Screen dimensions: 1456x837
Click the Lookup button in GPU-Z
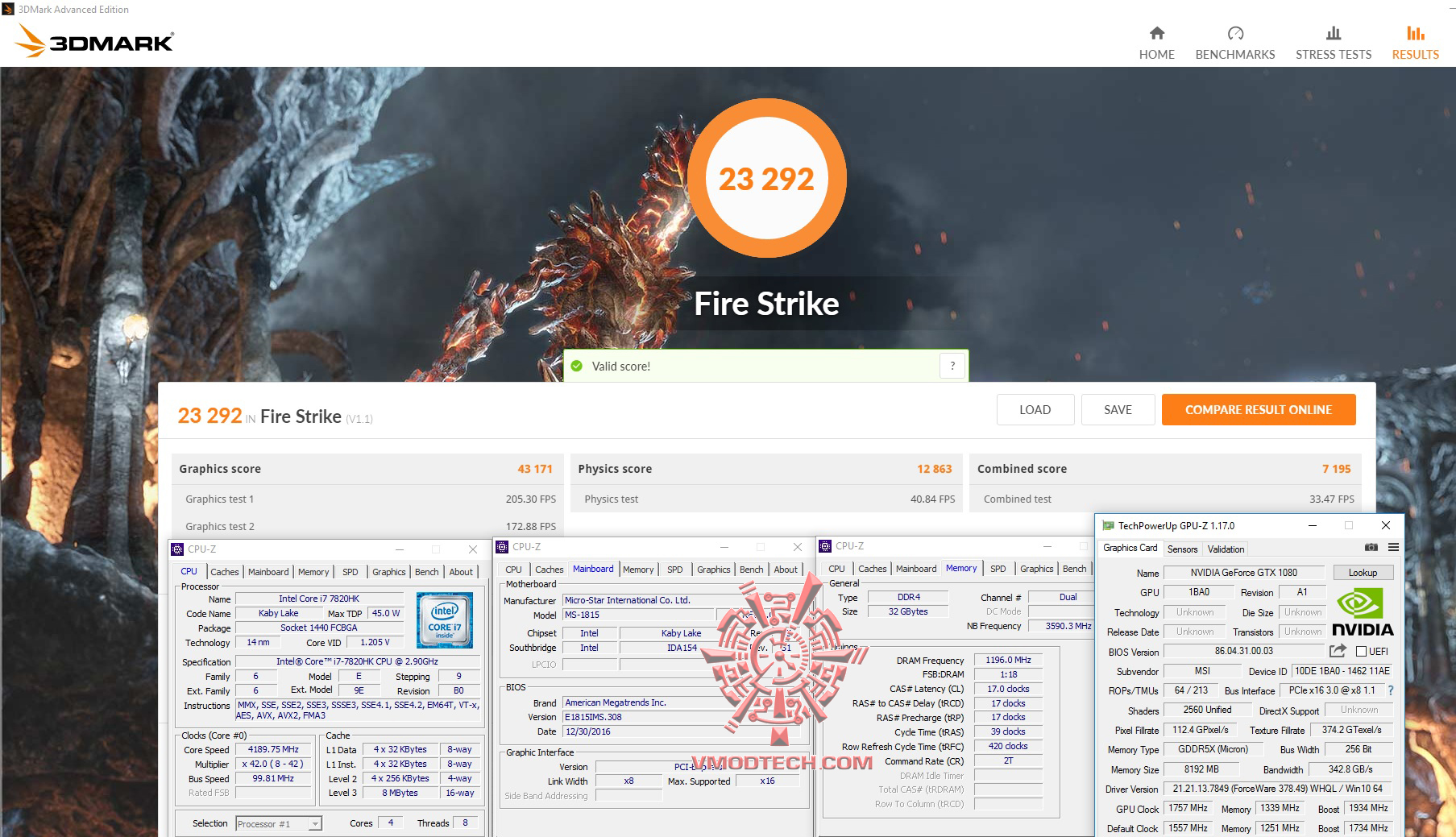click(1363, 573)
